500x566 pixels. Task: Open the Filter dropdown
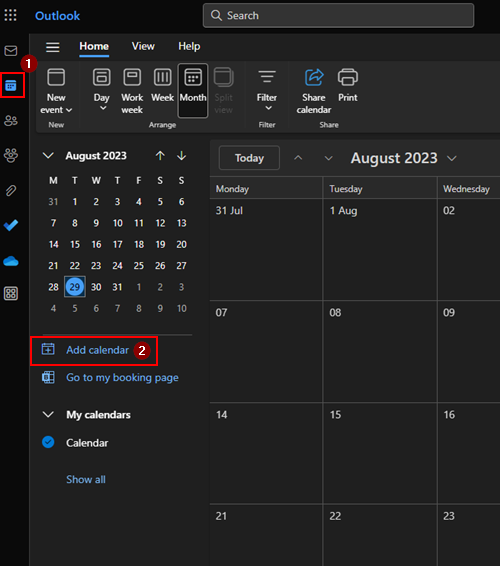pyautogui.click(x=267, y=91)
